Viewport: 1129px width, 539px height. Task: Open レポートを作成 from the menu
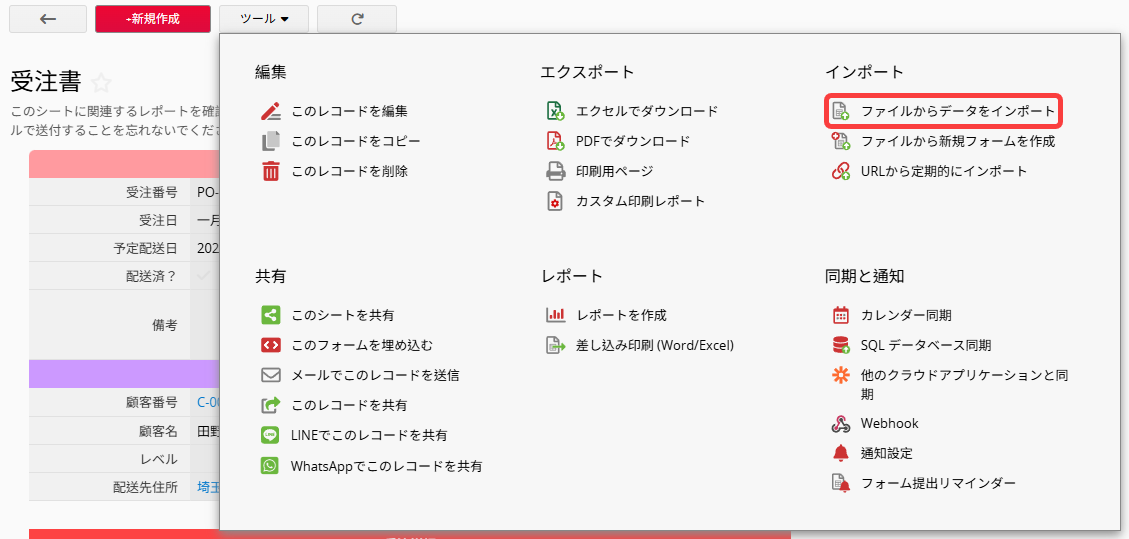tap(620, 315)
